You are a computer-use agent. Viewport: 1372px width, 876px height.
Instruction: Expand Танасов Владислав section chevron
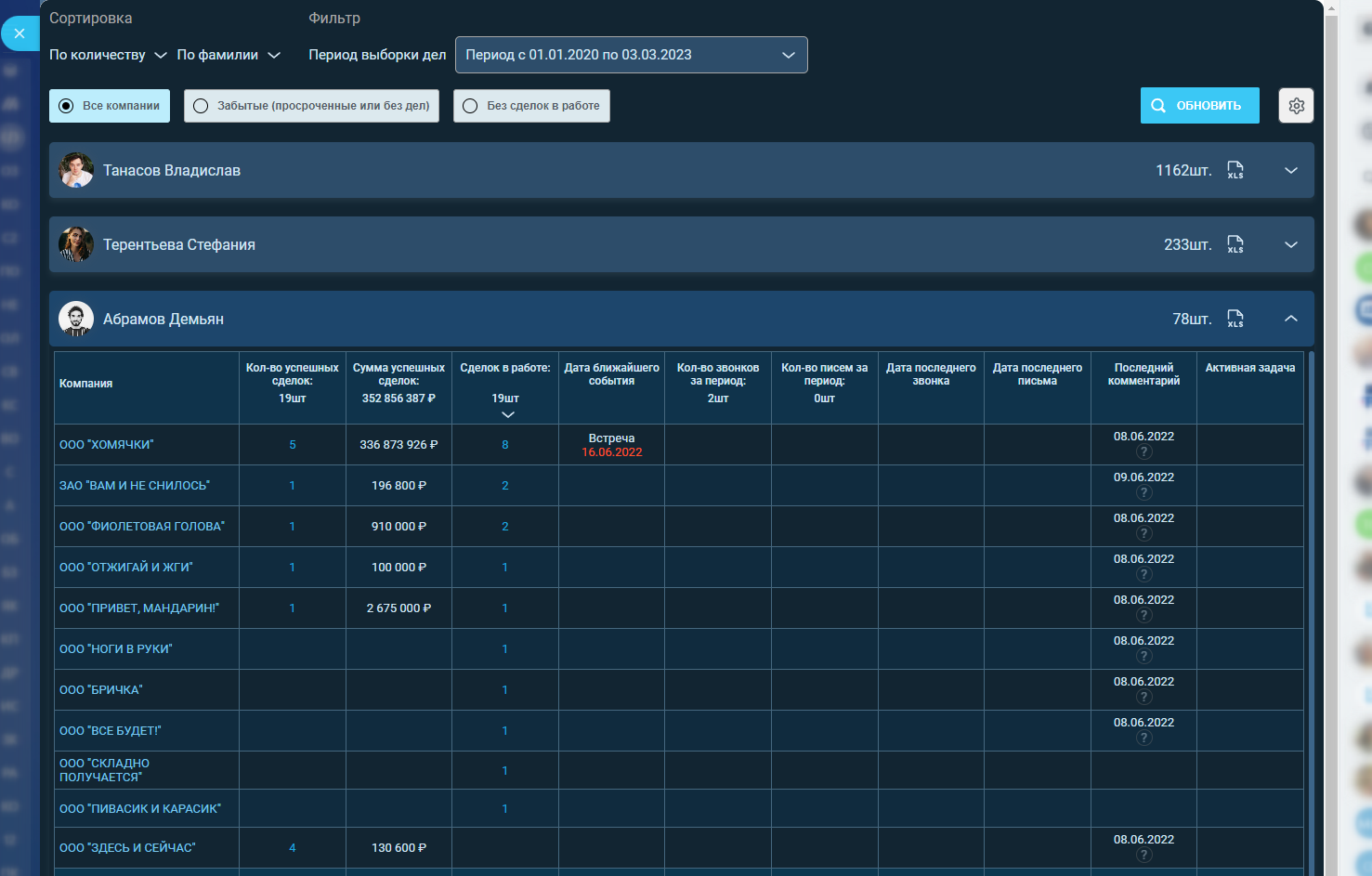[1290, 170]
